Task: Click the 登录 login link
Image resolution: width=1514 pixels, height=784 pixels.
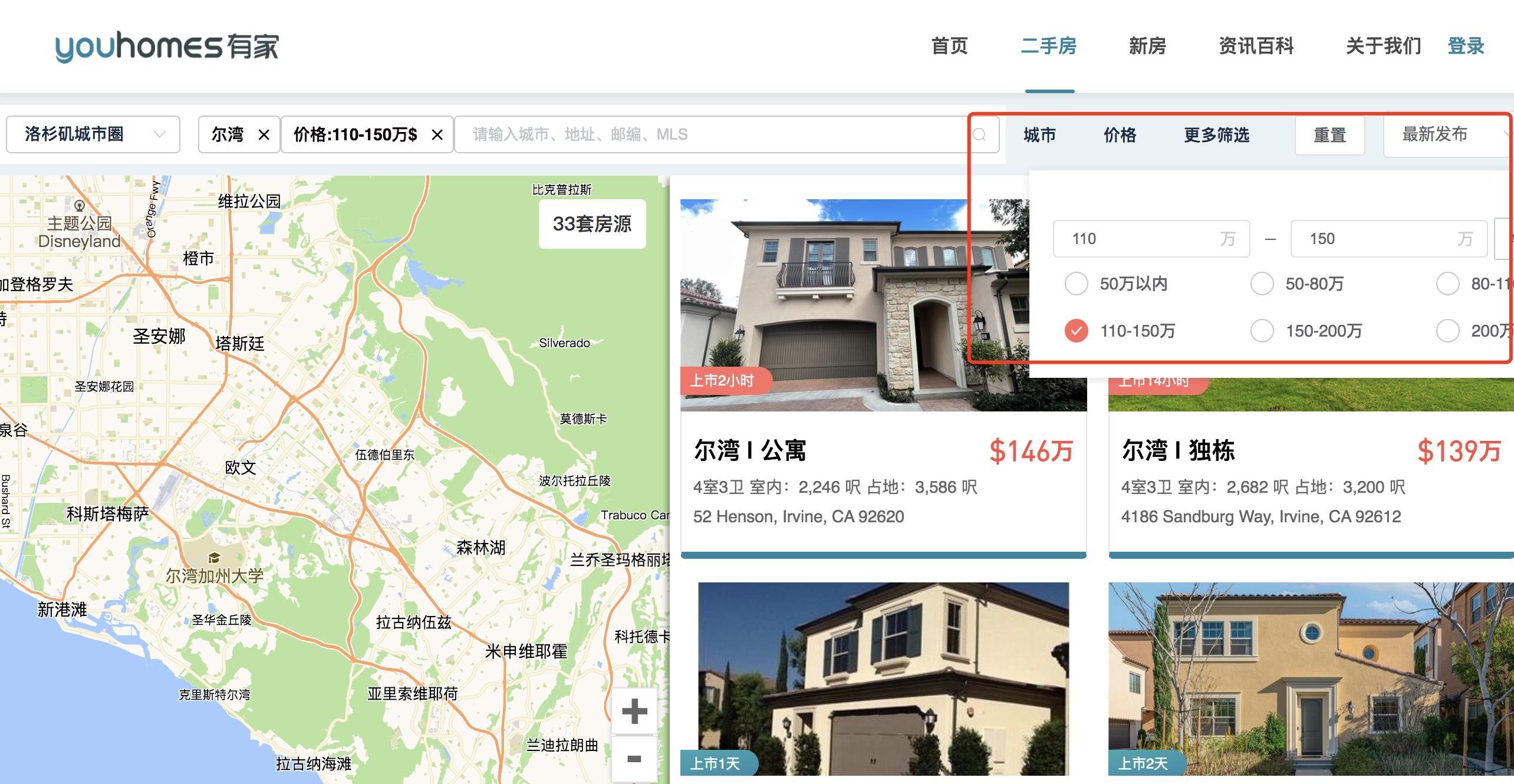Action: (x=1466, y=46)
